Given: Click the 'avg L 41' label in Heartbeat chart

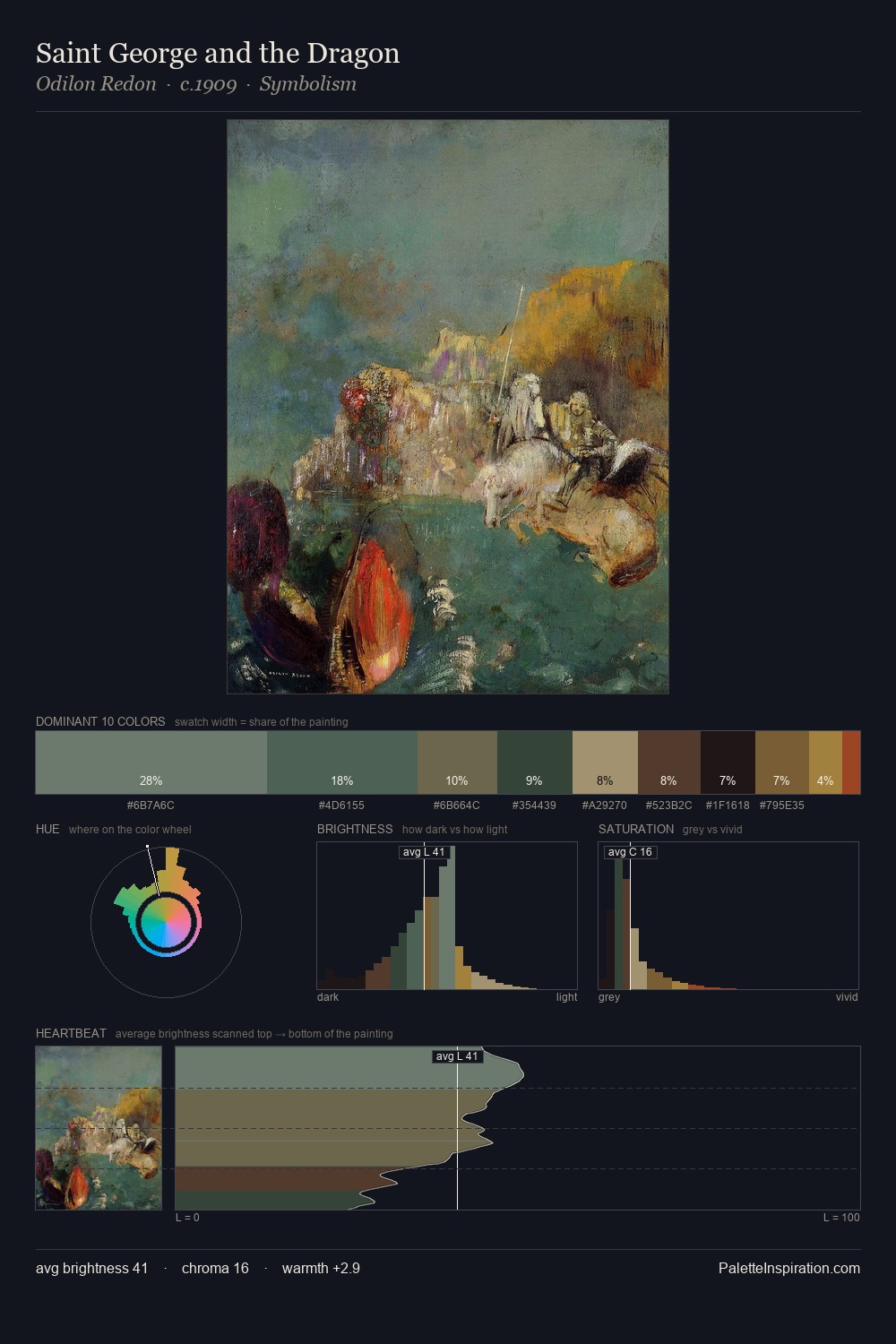Looking at the screenshot, I should [x=457, y=1056].
